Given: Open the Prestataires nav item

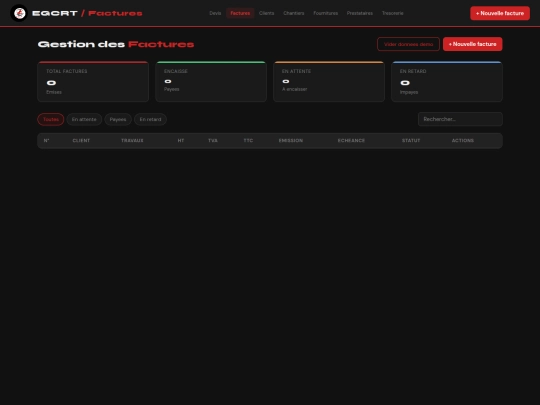Looking at the screenshot, I should 360,13.
